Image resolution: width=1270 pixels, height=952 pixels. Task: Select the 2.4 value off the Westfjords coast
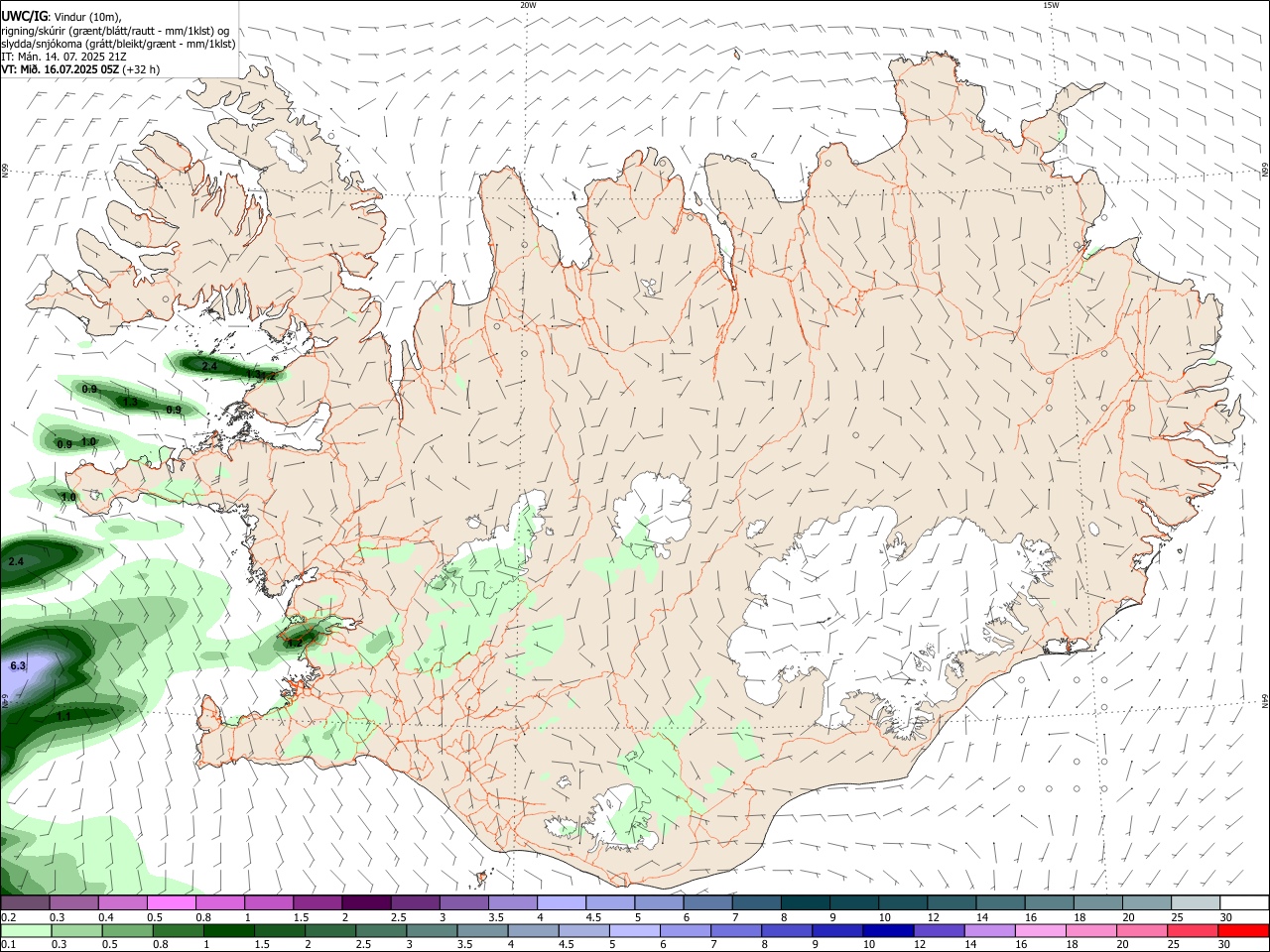209,367
